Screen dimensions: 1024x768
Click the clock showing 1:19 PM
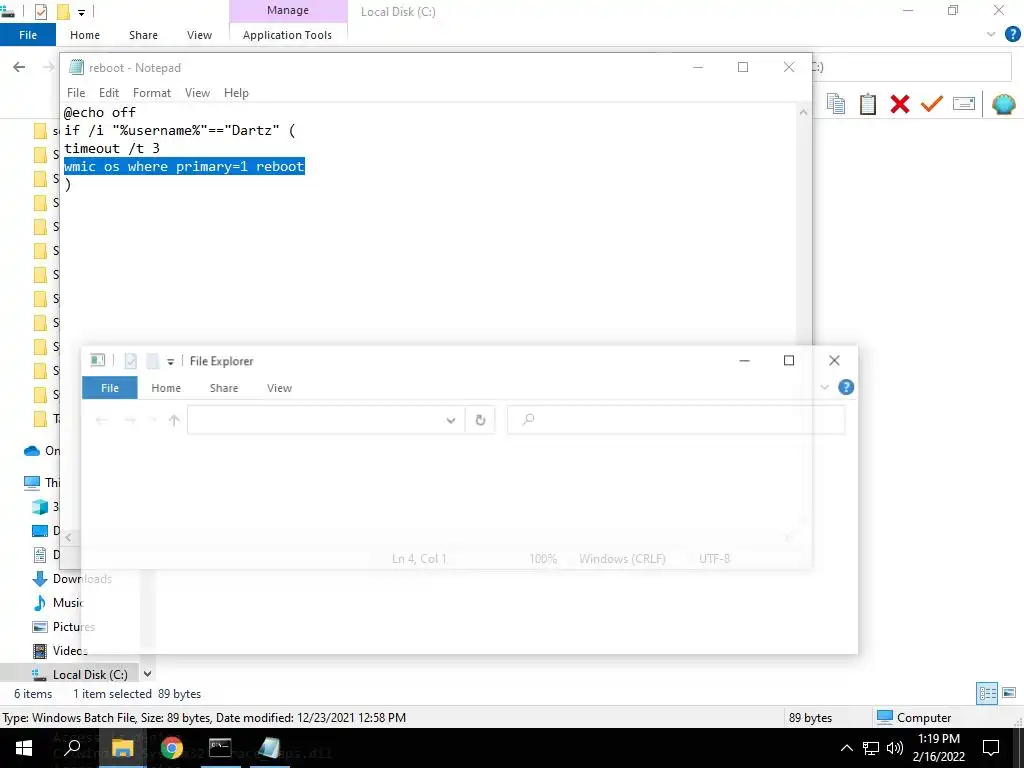click(938, 739)
